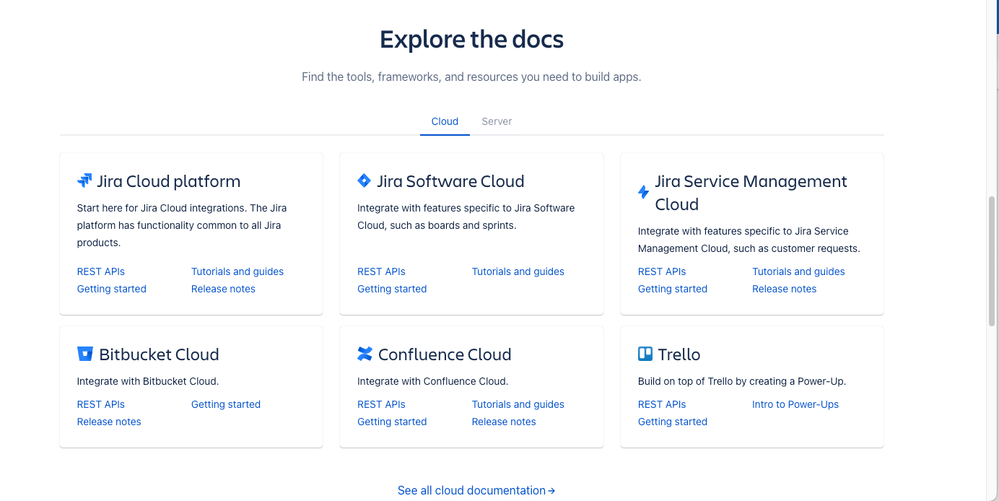This screenshot has width=999, height=501.
Task: Open REST APIs for Jira Service Management Cloud
Action: click(662, 272)
